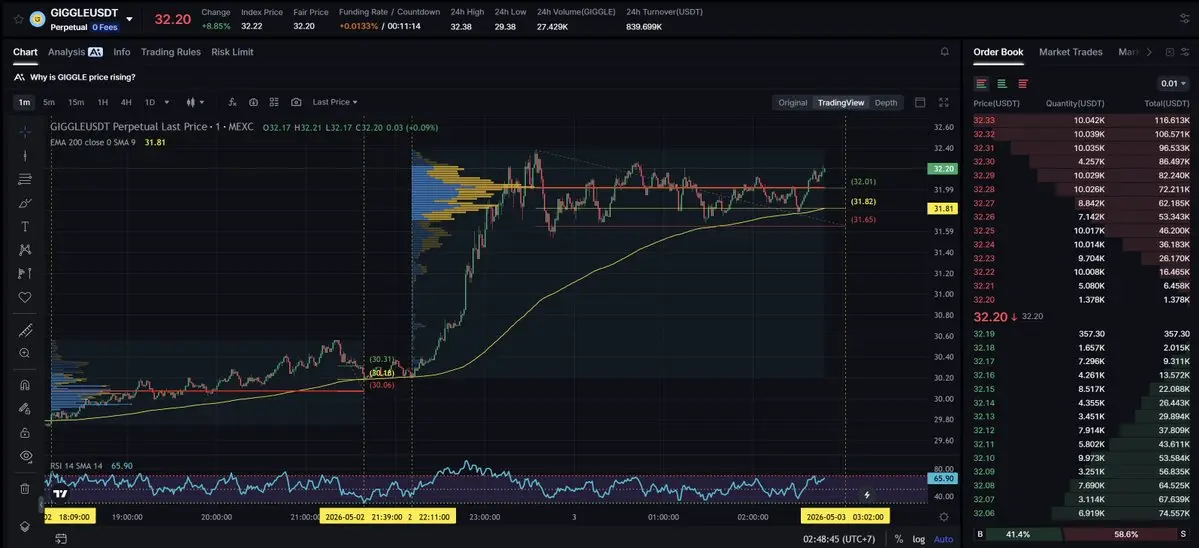
Task: Create a price alert via clock icon
Action: pos(253,102)
